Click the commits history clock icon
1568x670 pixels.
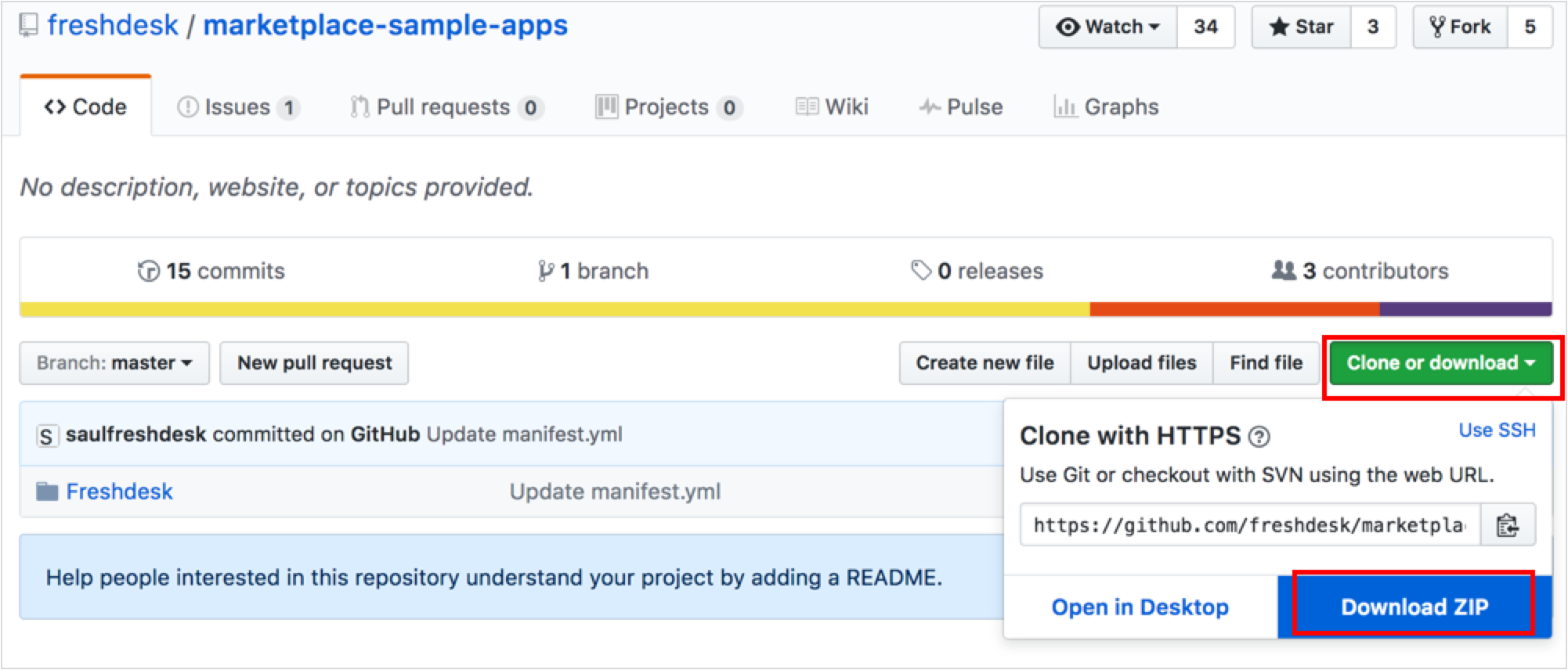(148, 271)
